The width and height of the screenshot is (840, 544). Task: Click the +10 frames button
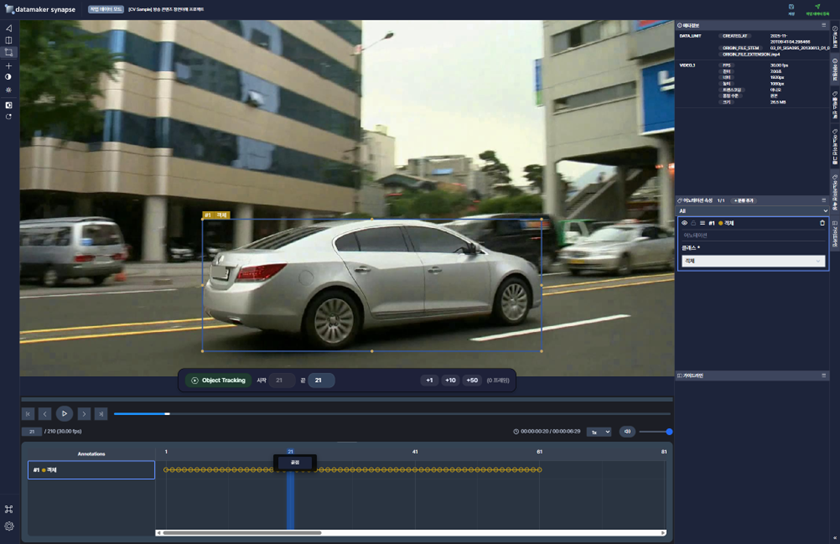click(450, 380)
